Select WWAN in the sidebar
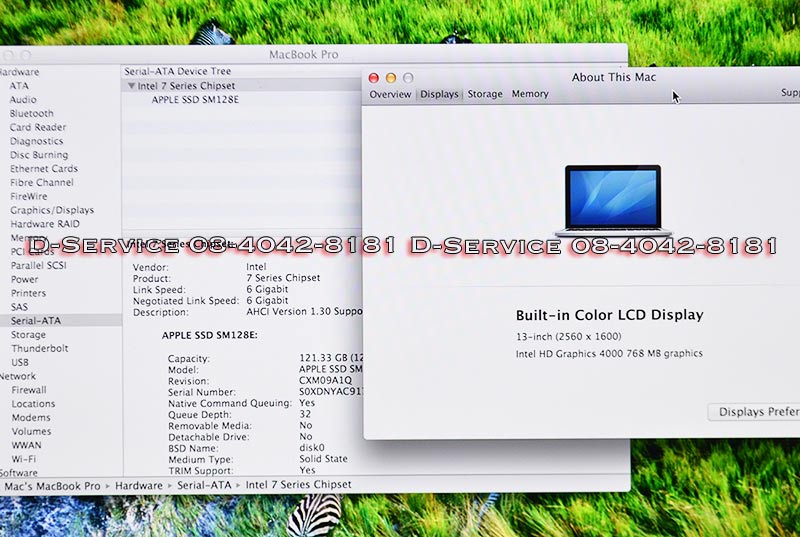 [x=27, y=445]
